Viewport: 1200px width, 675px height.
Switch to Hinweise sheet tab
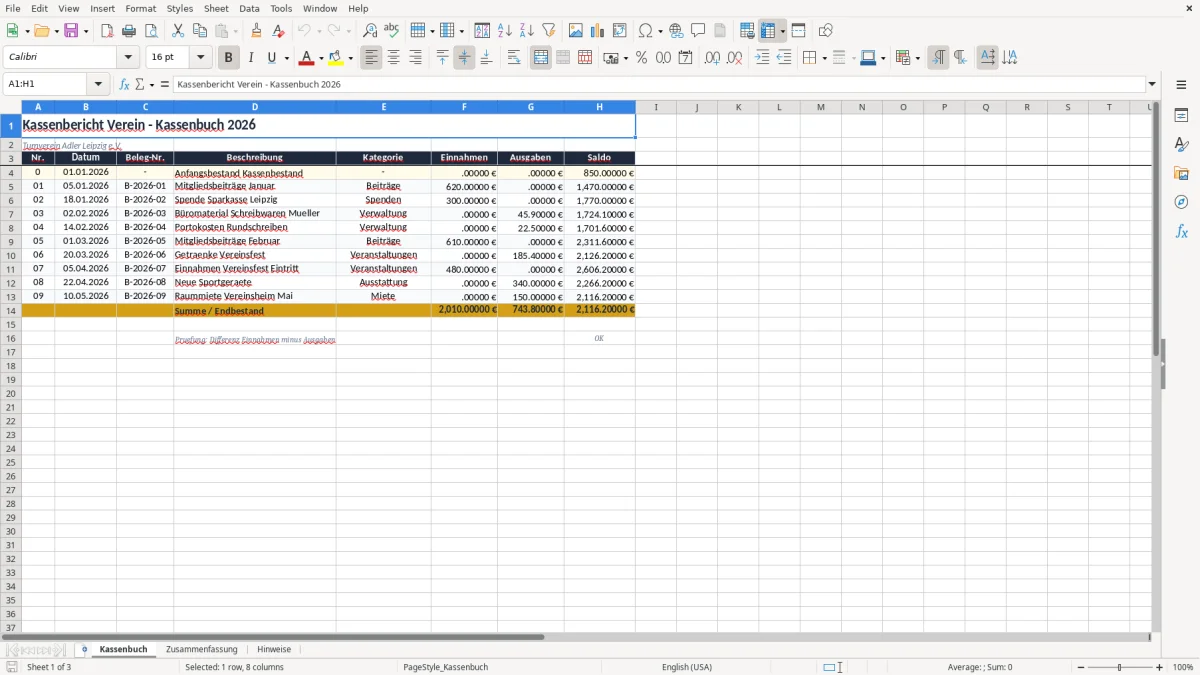pos(274,650)
